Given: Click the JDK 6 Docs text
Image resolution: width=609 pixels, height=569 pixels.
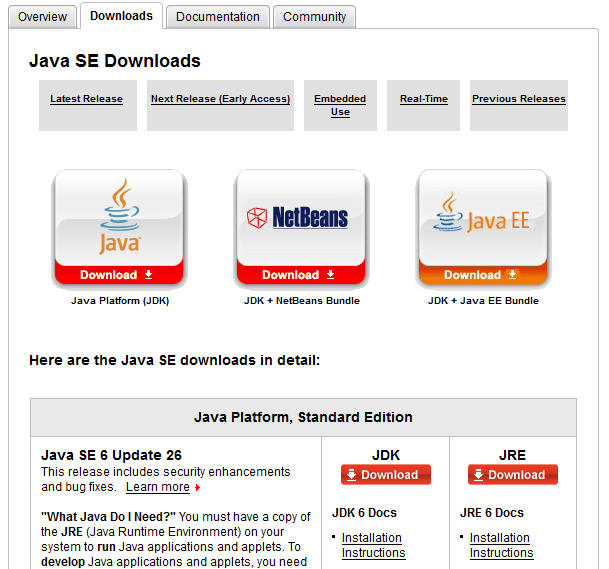Looking at the screenshot, I should [x=364, y=513].
